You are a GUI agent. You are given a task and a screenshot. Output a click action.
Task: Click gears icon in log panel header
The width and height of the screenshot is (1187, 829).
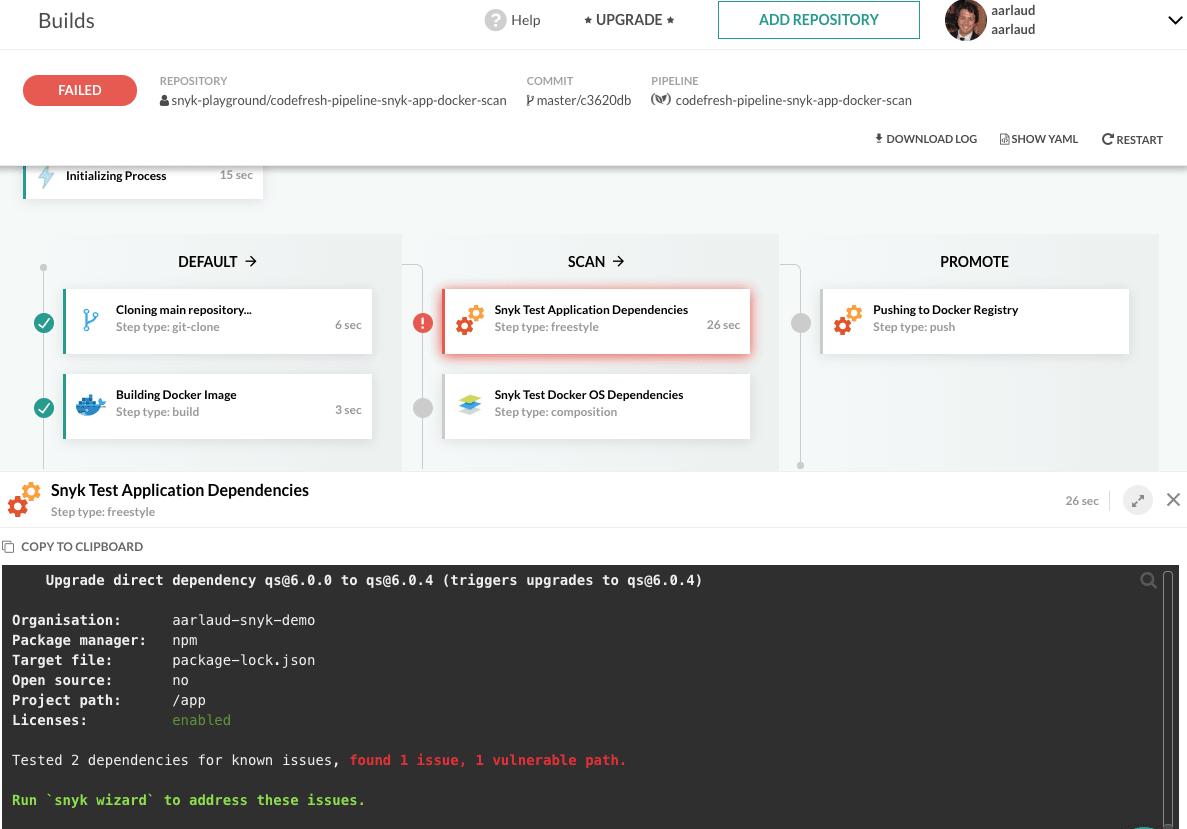click(23, 500)
